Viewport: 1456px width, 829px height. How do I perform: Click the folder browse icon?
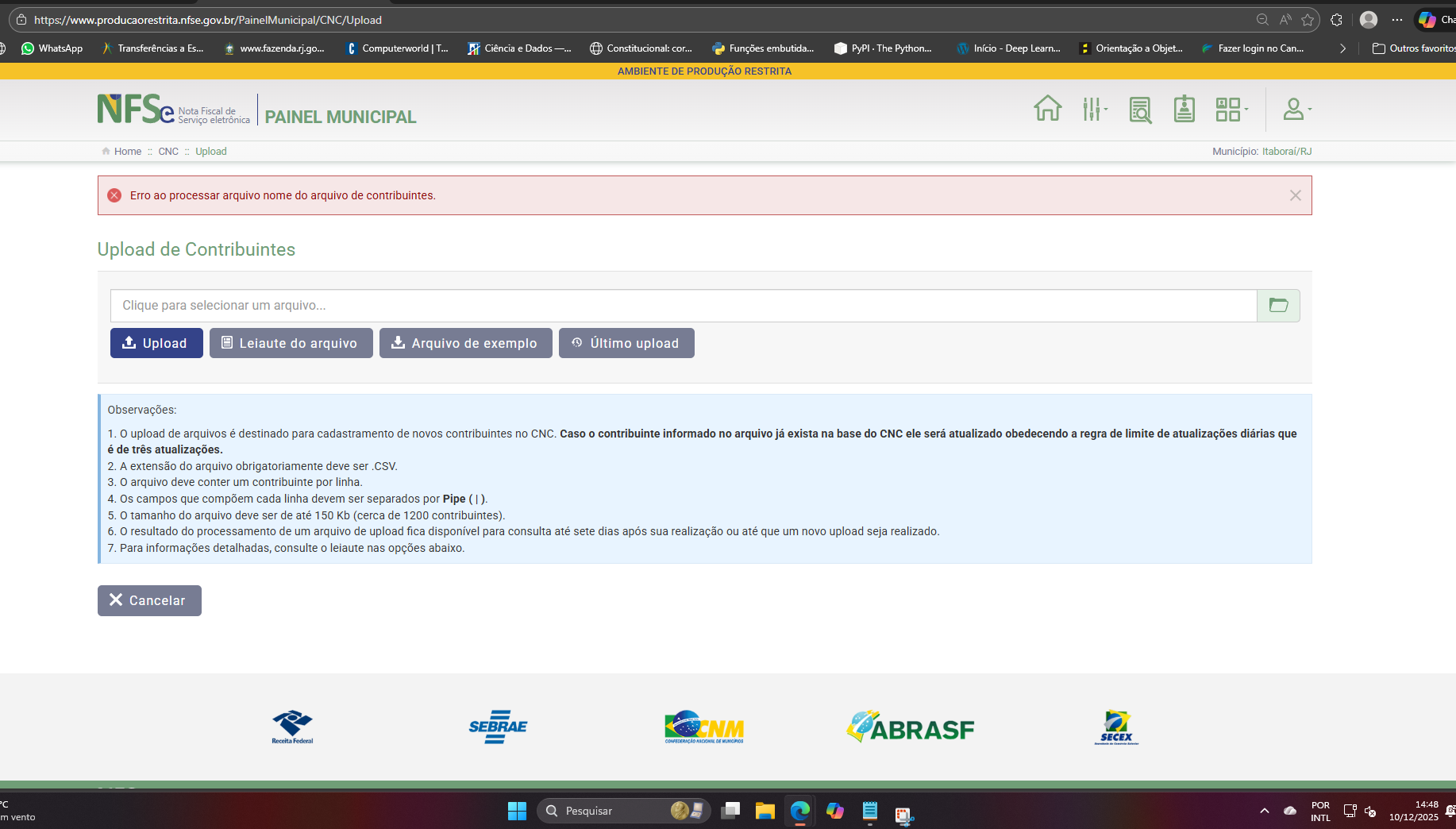click(1278, 306)
